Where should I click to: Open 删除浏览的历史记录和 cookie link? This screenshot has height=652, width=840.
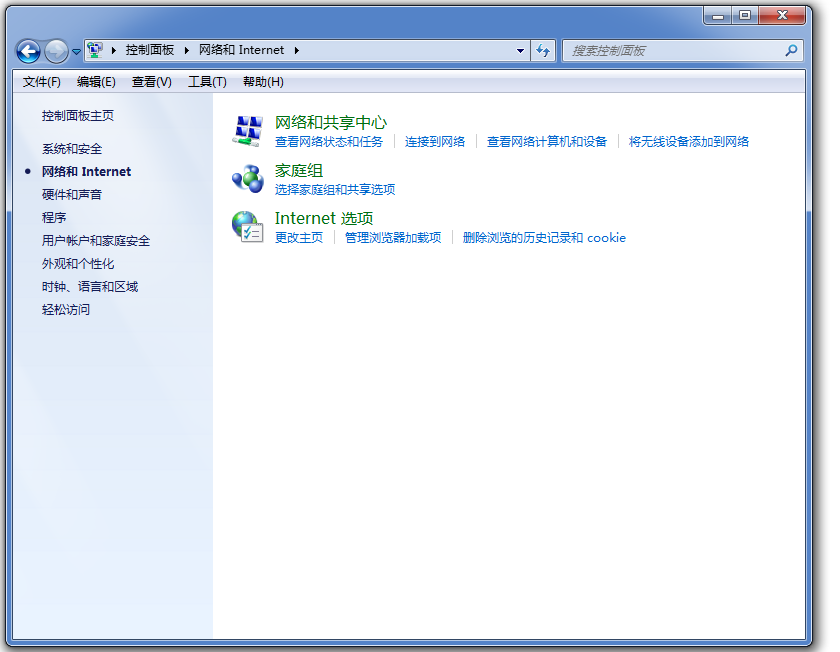544,238
